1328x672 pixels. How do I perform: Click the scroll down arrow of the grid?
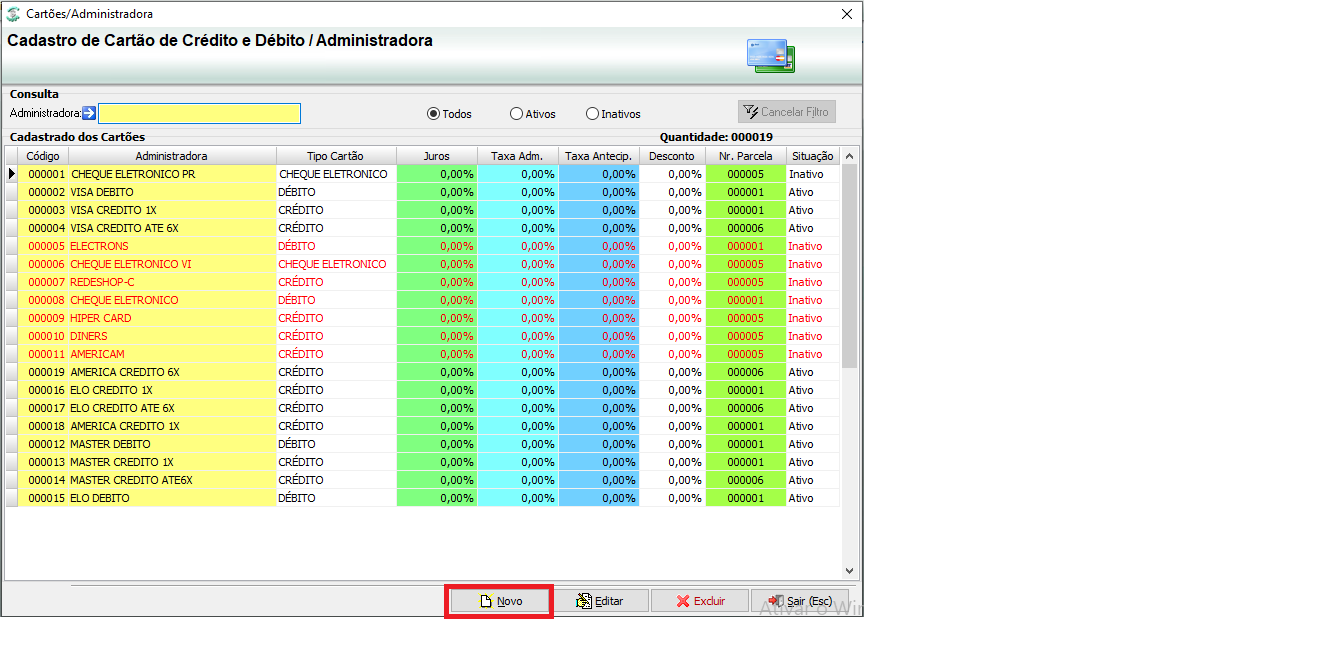(x=850, y=571)
